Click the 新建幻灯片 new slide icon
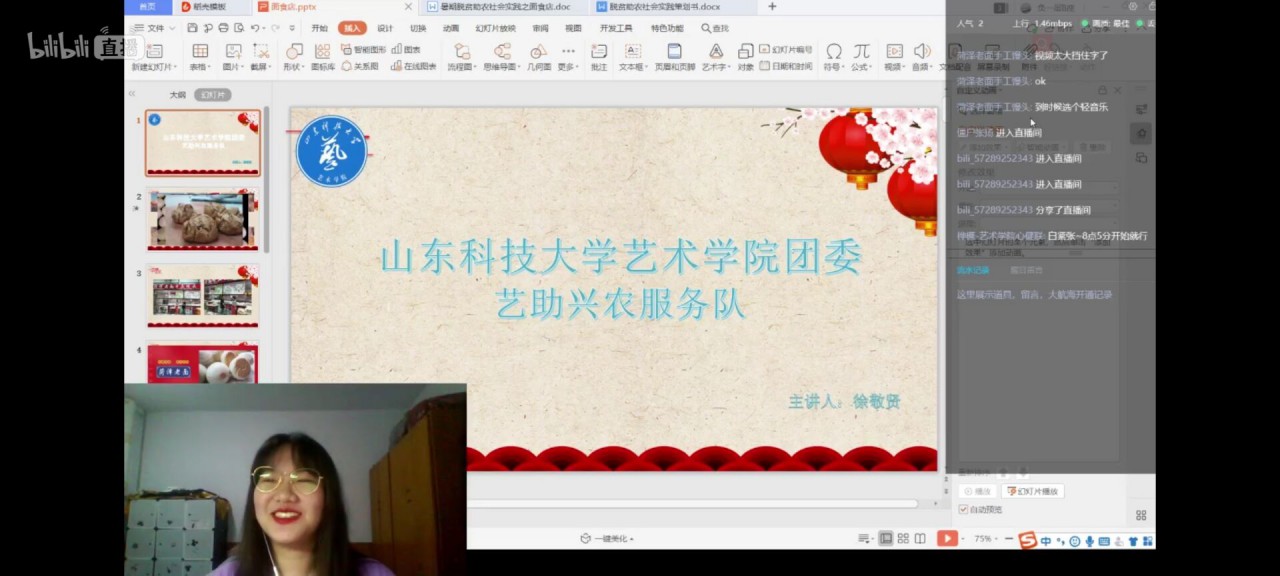Screen dimensions: 1280x576 tap(153, 51)
